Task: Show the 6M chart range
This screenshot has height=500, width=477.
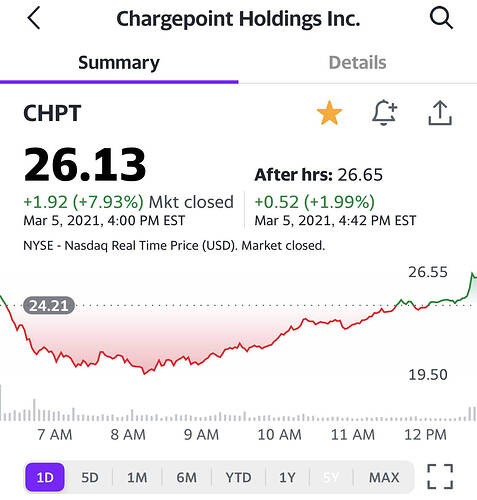Action: pyautogui.click(x=187, y=477)
